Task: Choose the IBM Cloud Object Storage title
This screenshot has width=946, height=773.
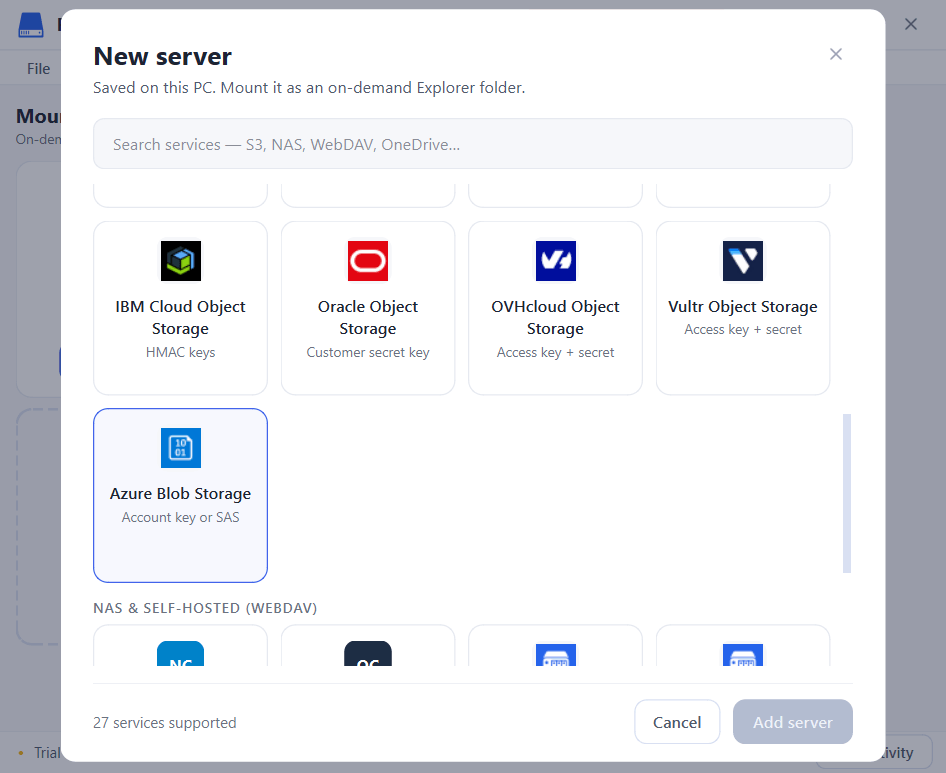Action: (180, 317)
